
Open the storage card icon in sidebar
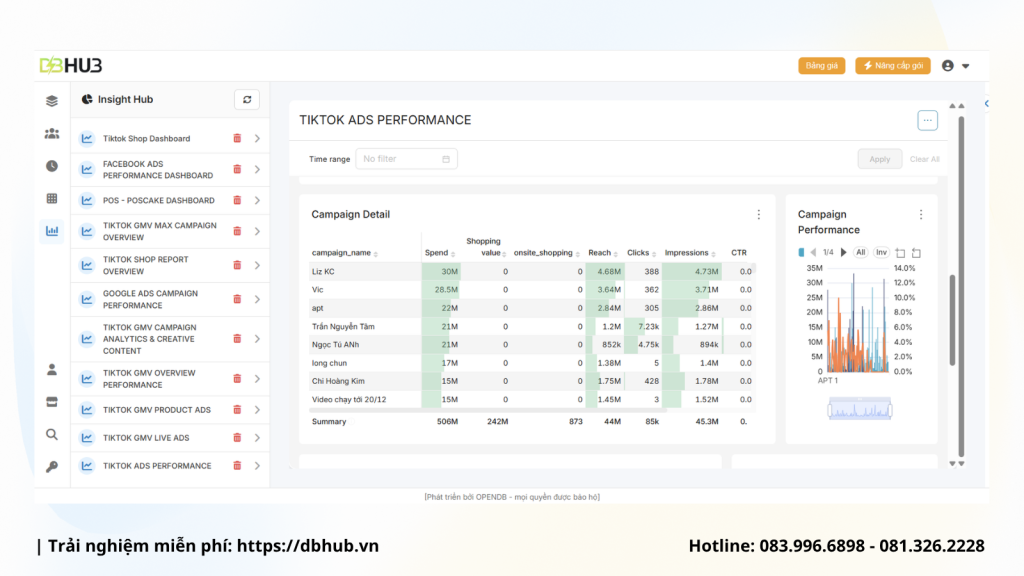[x=52, y=402]
